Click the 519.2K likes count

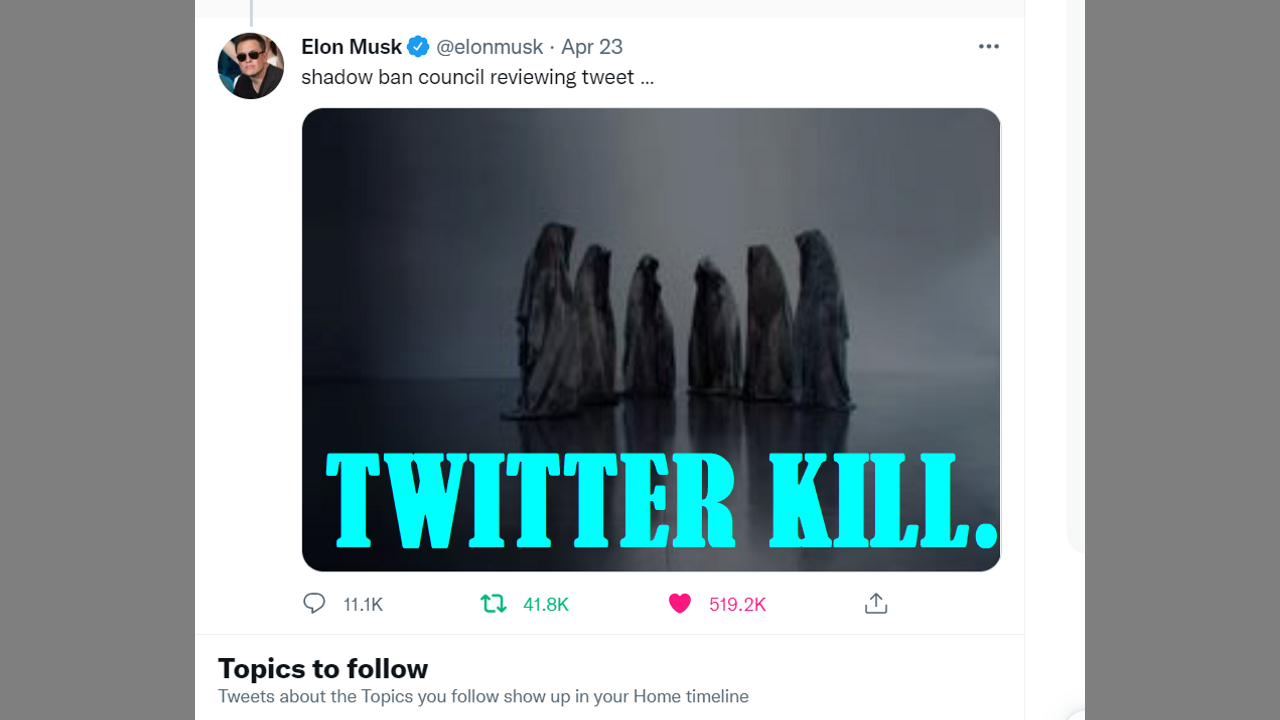pyautogui.click(x=737, y=604)
